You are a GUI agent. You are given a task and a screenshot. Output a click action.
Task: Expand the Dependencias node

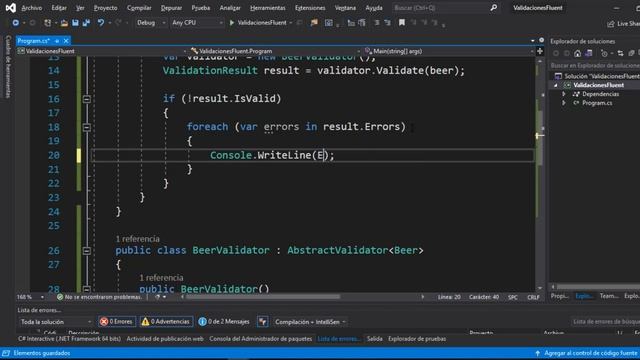click(x=564, y=94)
